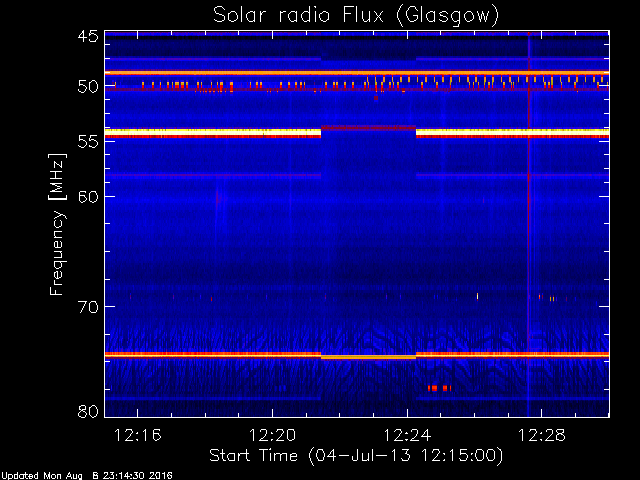Image resolution: width=640 pixels, height=480 pixels.
Task: Click the 50 frequency tick label
Action: 88,87
